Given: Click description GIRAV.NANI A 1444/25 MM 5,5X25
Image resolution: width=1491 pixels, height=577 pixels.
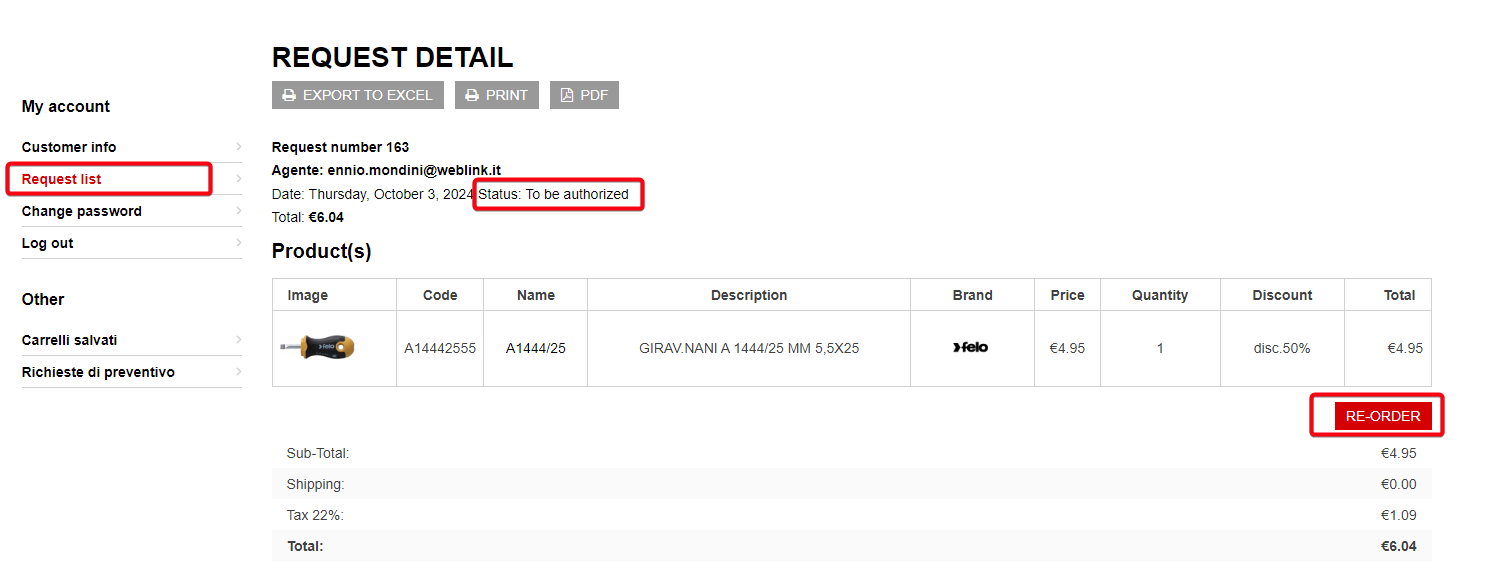Looking at the screenshot, I should 749,348.
